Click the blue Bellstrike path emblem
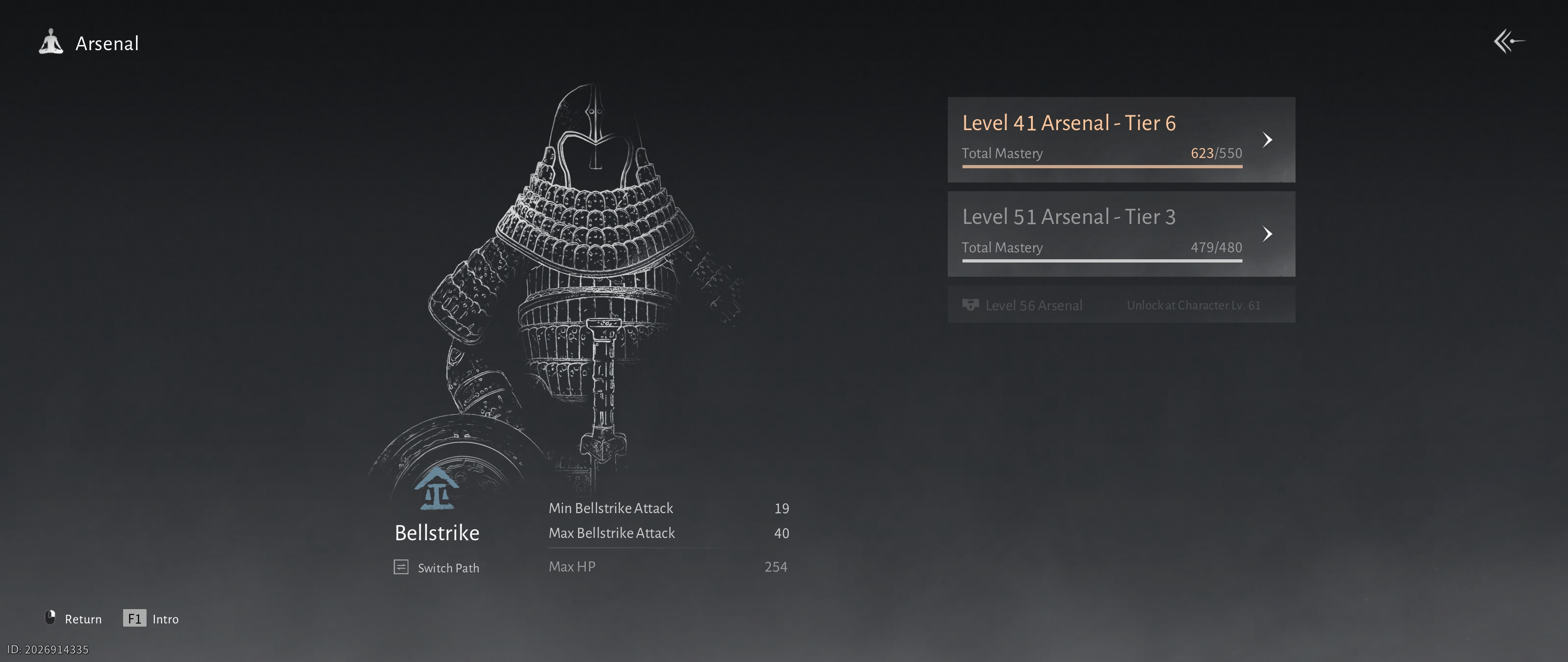The width and height of the screenshot is (1568, 662). pos(436,488)
